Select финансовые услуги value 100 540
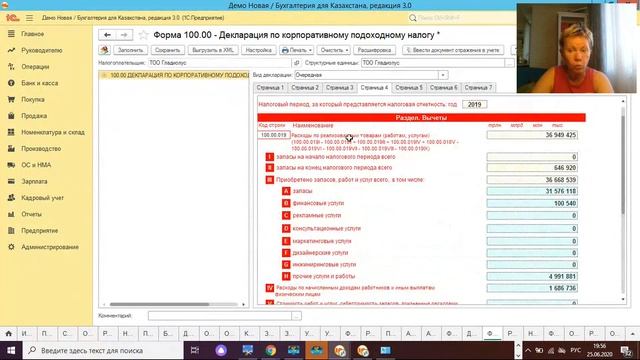 pos(532,203)
